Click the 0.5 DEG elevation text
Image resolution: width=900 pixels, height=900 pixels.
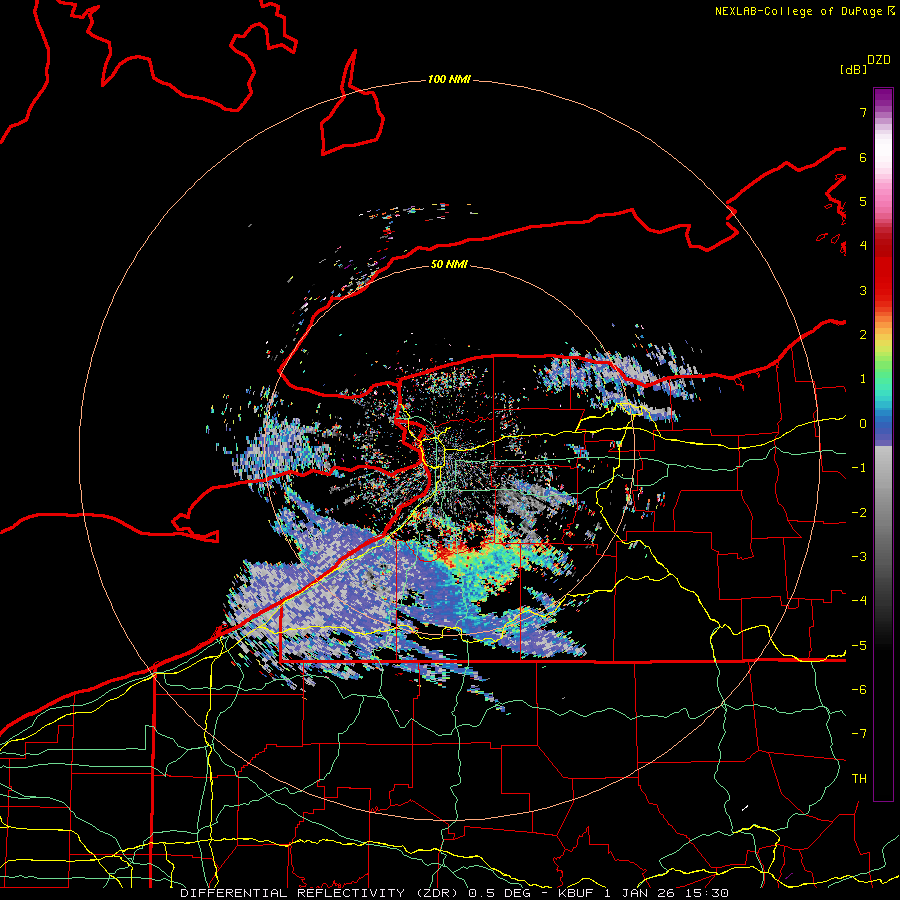(x=501, y=893)
